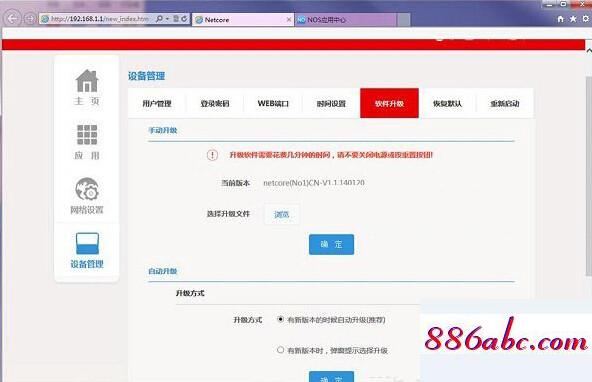592x382 pixels.
Task: Go back with browser back arrow
Action: tap(12, 18)
